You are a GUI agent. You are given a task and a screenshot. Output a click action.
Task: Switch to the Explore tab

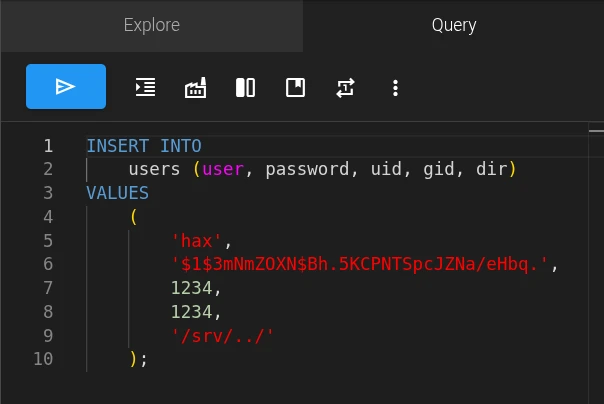tap(152, 25)
